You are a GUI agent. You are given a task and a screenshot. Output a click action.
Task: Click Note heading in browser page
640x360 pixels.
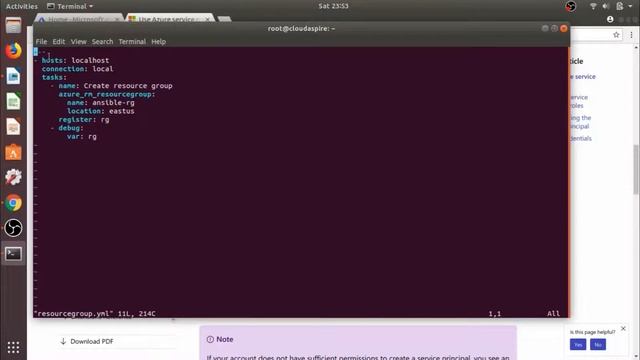tap(224, 339)
